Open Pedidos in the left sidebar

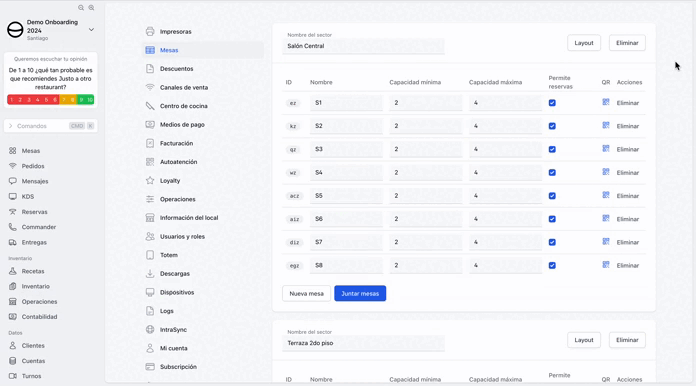click(33, 166)
